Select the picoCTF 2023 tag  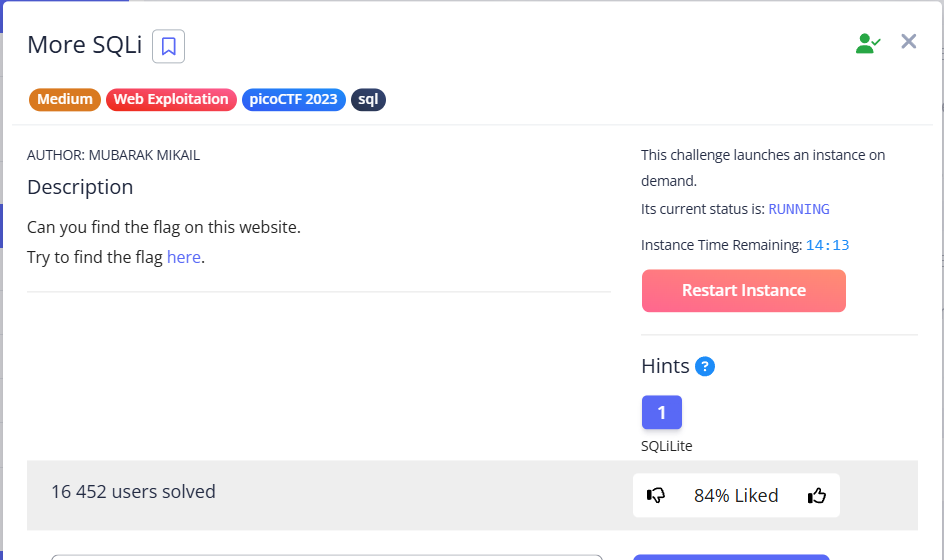[293, 99]
